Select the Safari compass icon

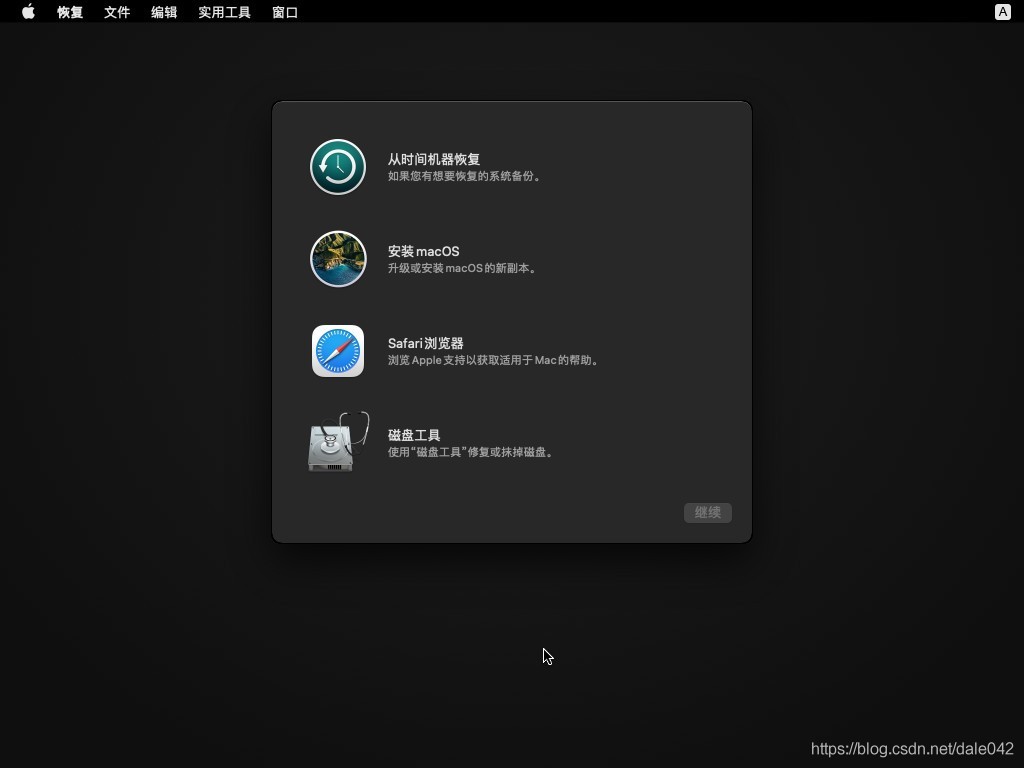[338, 351]
